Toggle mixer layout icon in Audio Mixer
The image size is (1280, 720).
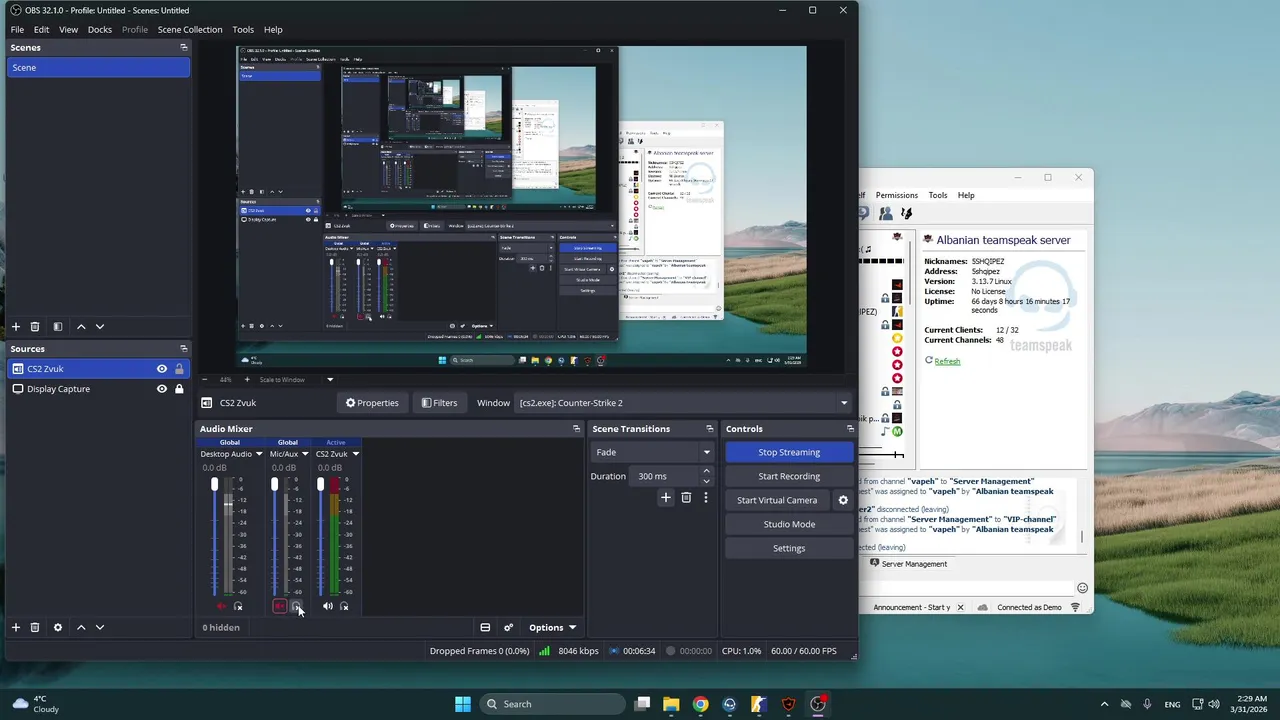(485, 627)
